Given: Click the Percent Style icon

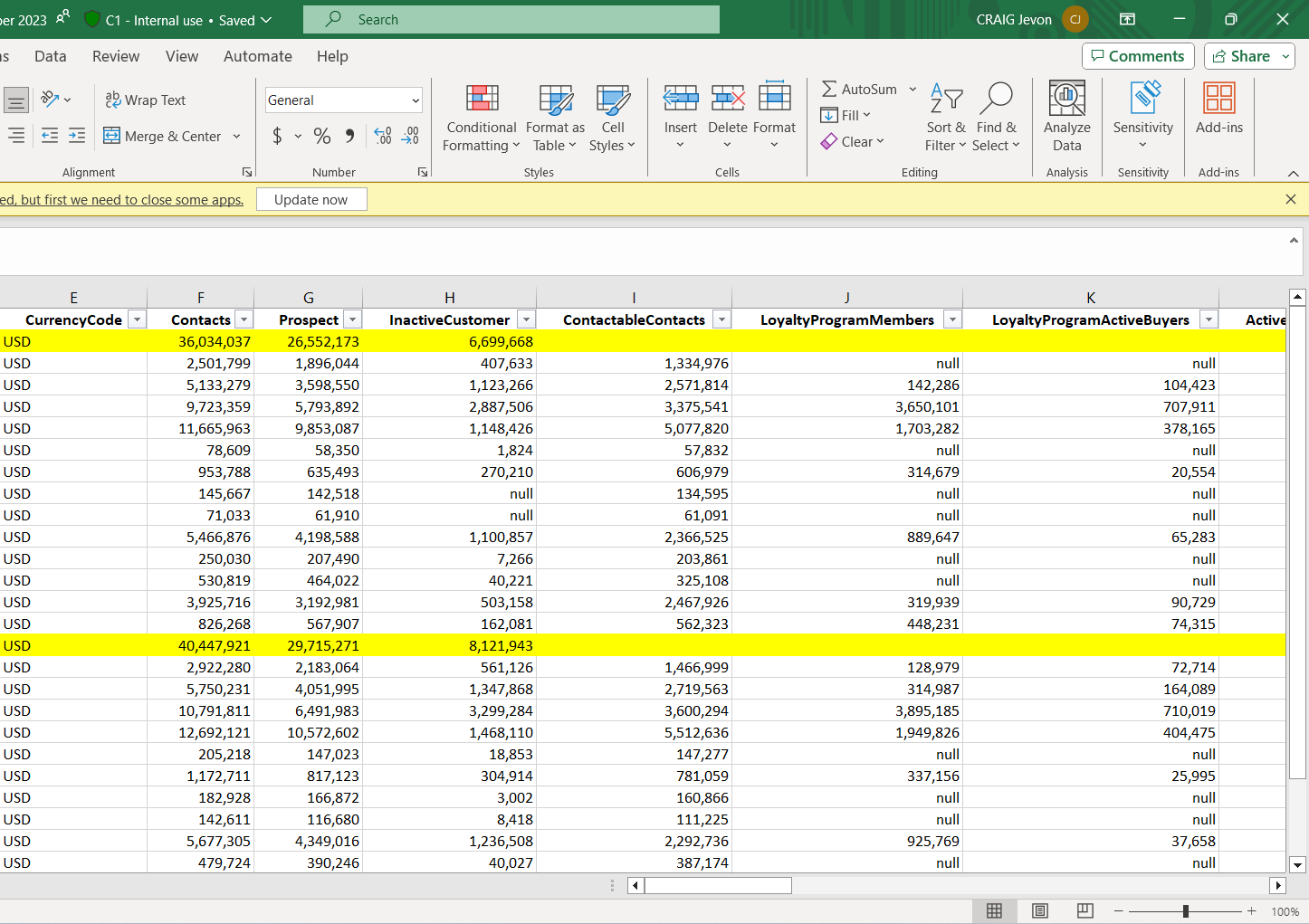Looking at the screenshot, I should (321, 136).
